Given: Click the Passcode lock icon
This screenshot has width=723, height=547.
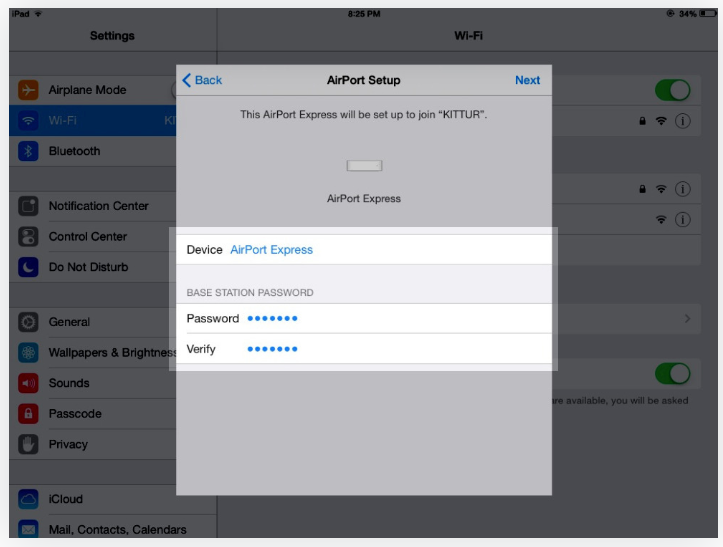Looking at the screenshot, I should point(28,414).
